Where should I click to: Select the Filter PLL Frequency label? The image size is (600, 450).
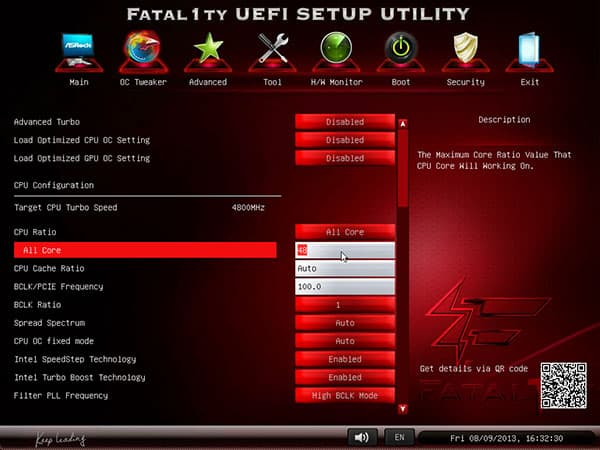coord(61,395)
